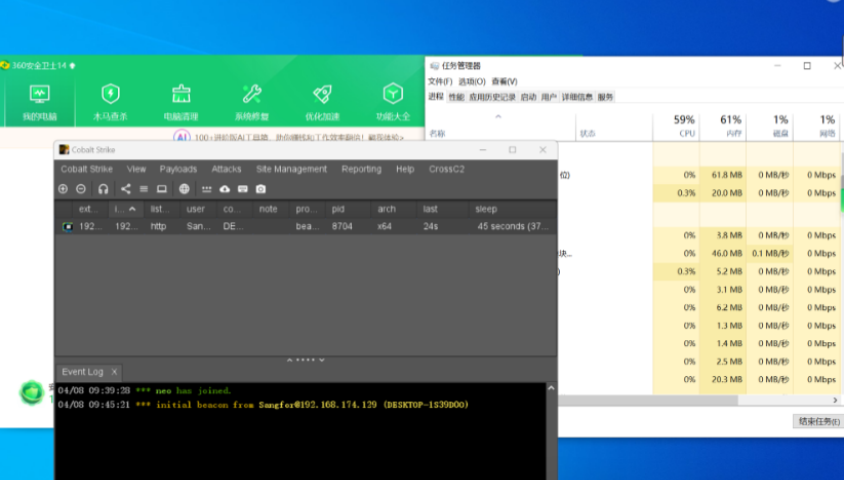Switch to the 详细信息 tab

577,97
